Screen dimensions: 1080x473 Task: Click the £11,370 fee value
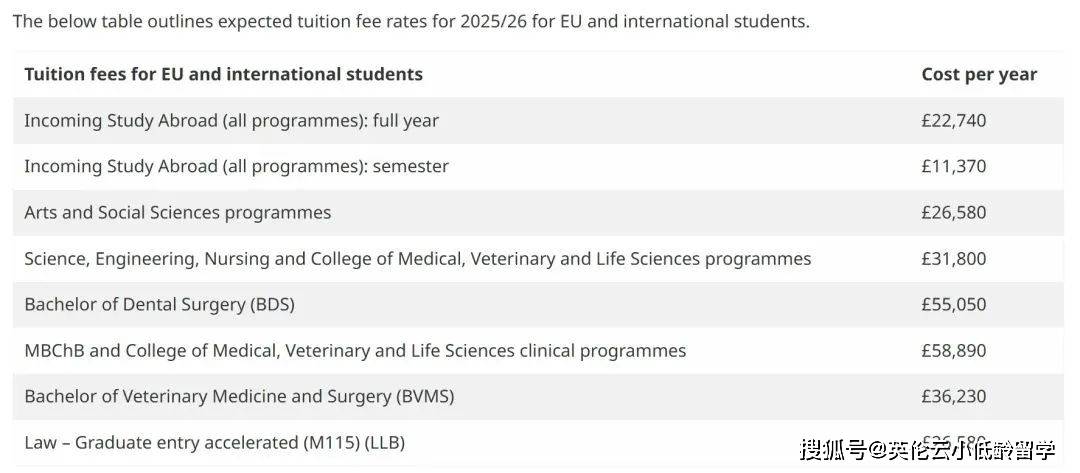[954, 167]
